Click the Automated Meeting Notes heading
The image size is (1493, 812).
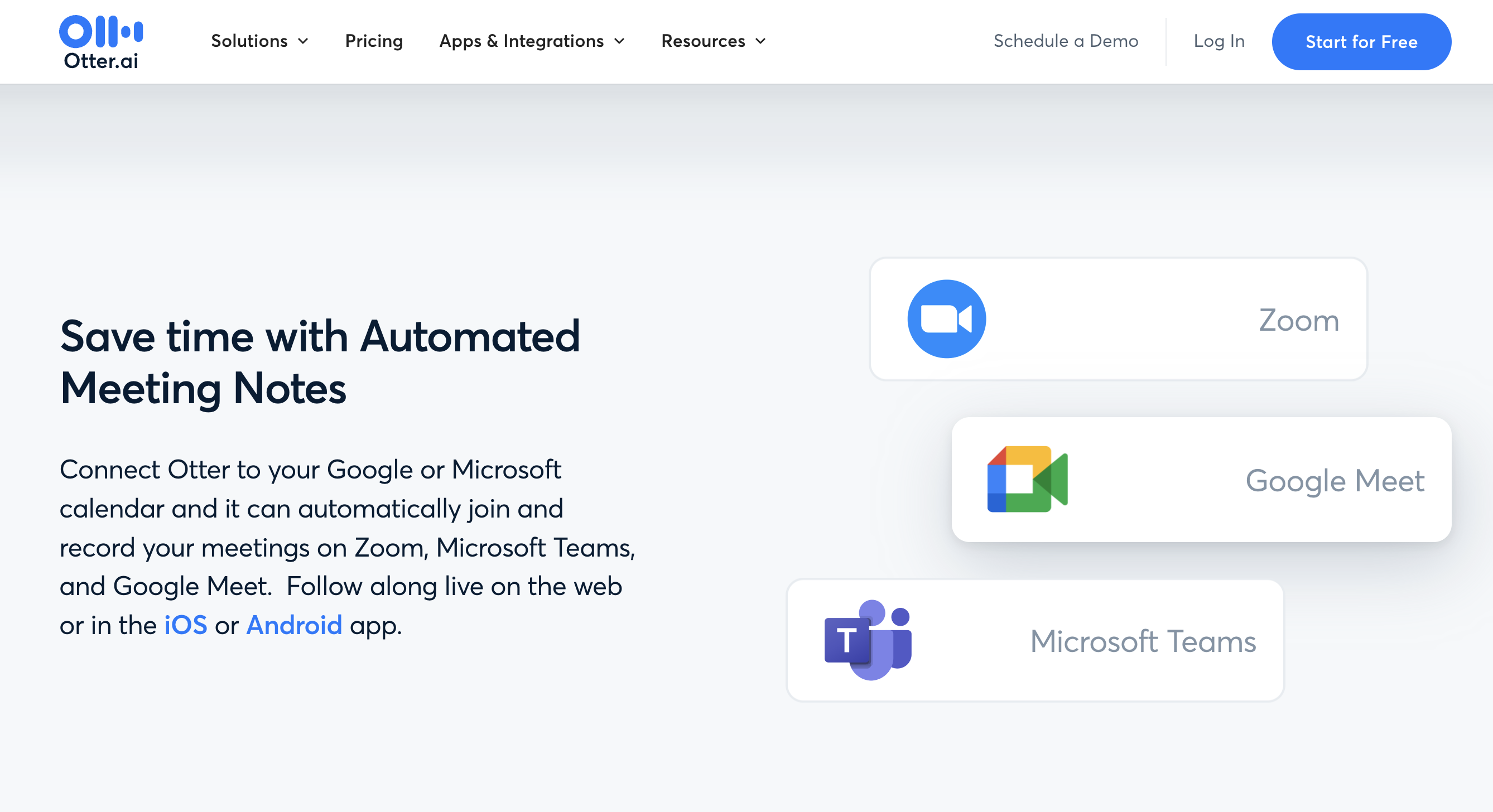point(320,361)
